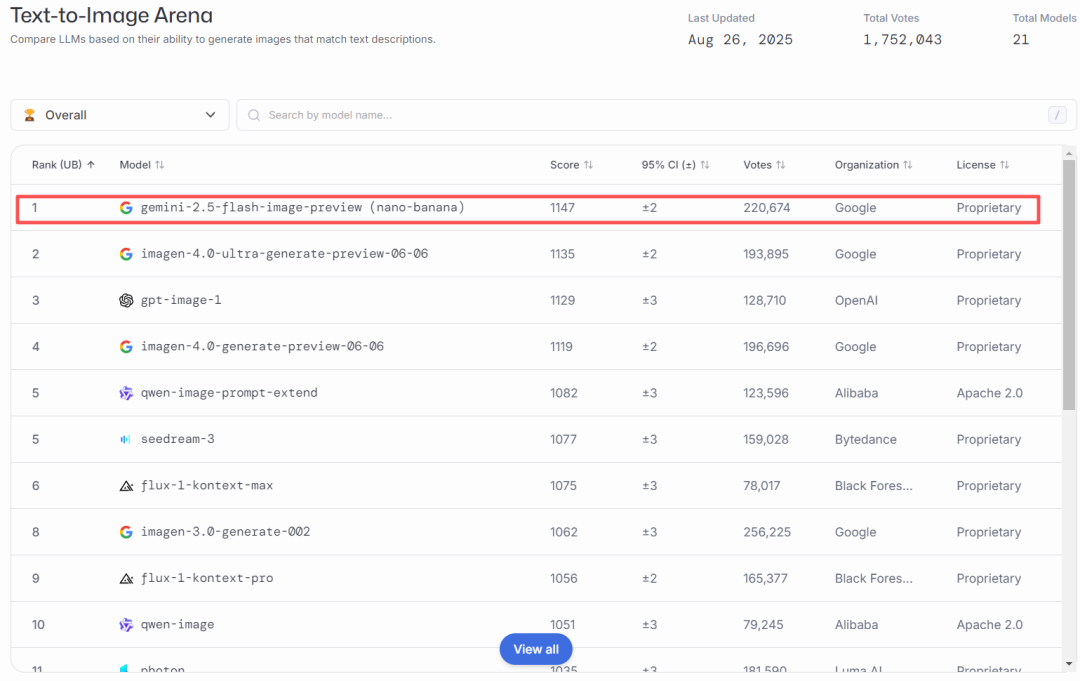Click the OpenAI logo beside gpt-image-1
The width and height of the screenshot is (1080, 681).
pos(126,300)
